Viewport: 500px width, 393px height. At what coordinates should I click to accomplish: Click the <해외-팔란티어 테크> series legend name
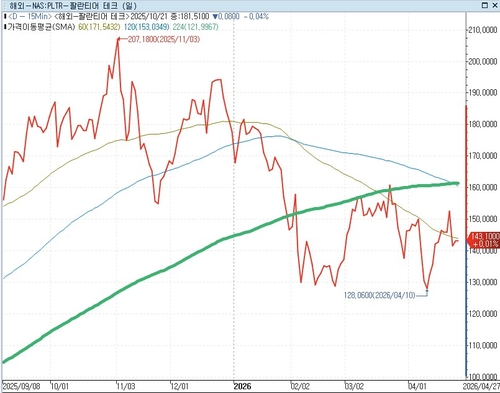point(91,17)
